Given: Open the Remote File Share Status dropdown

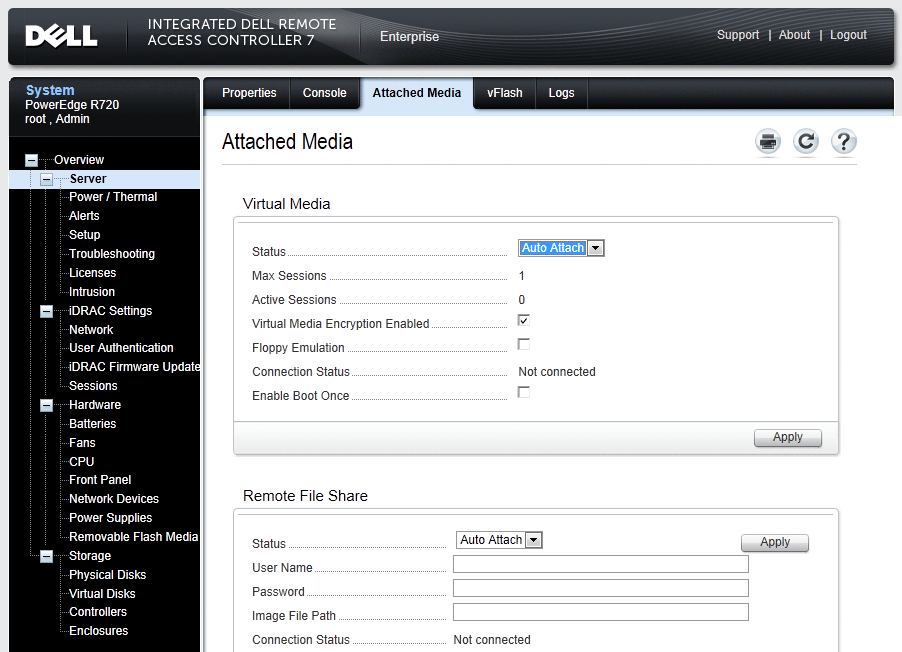Looking at the screenshot, I should tap(499, 540).
